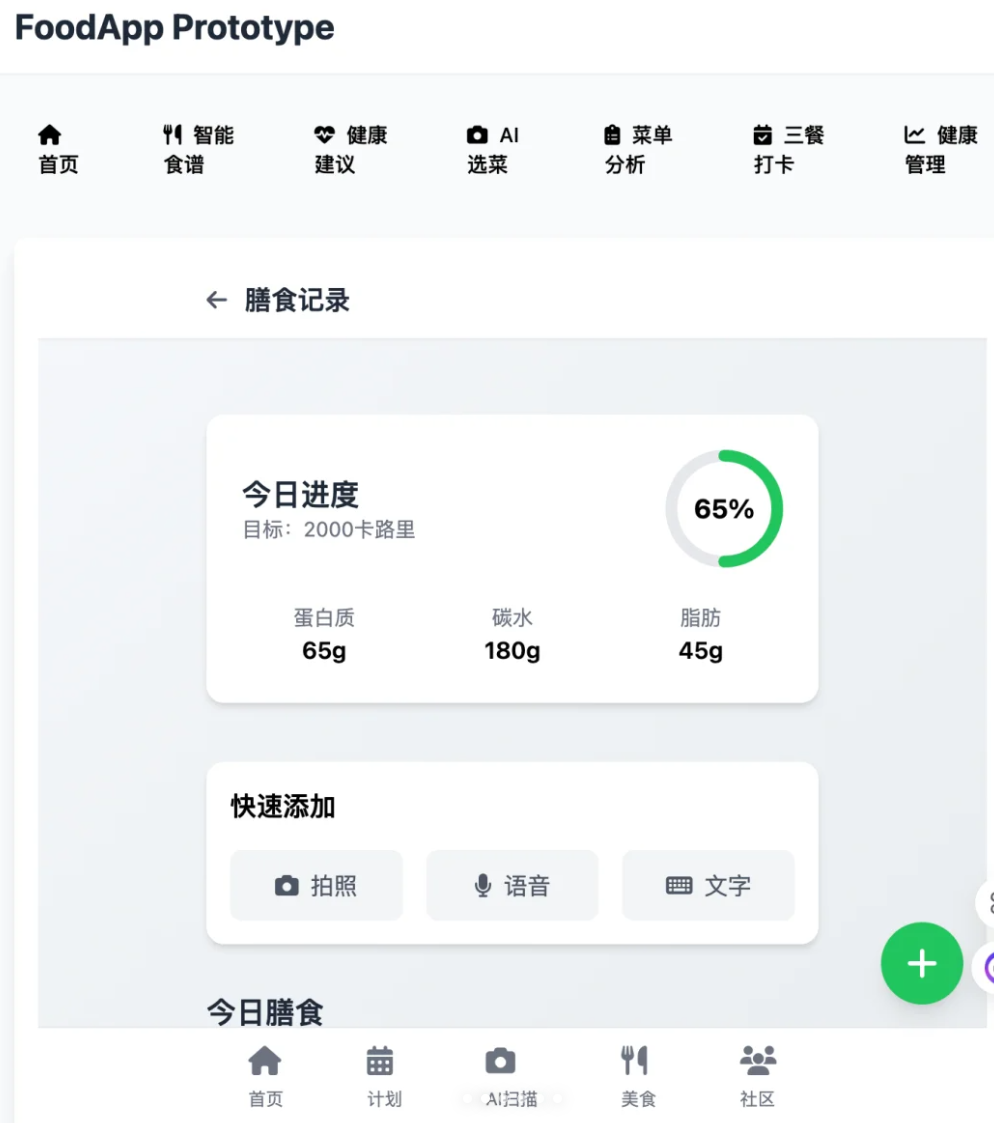Viewport: 994px width, 1123px height.
Task: Click the FoodApp Prototype title
Action: 174,28
